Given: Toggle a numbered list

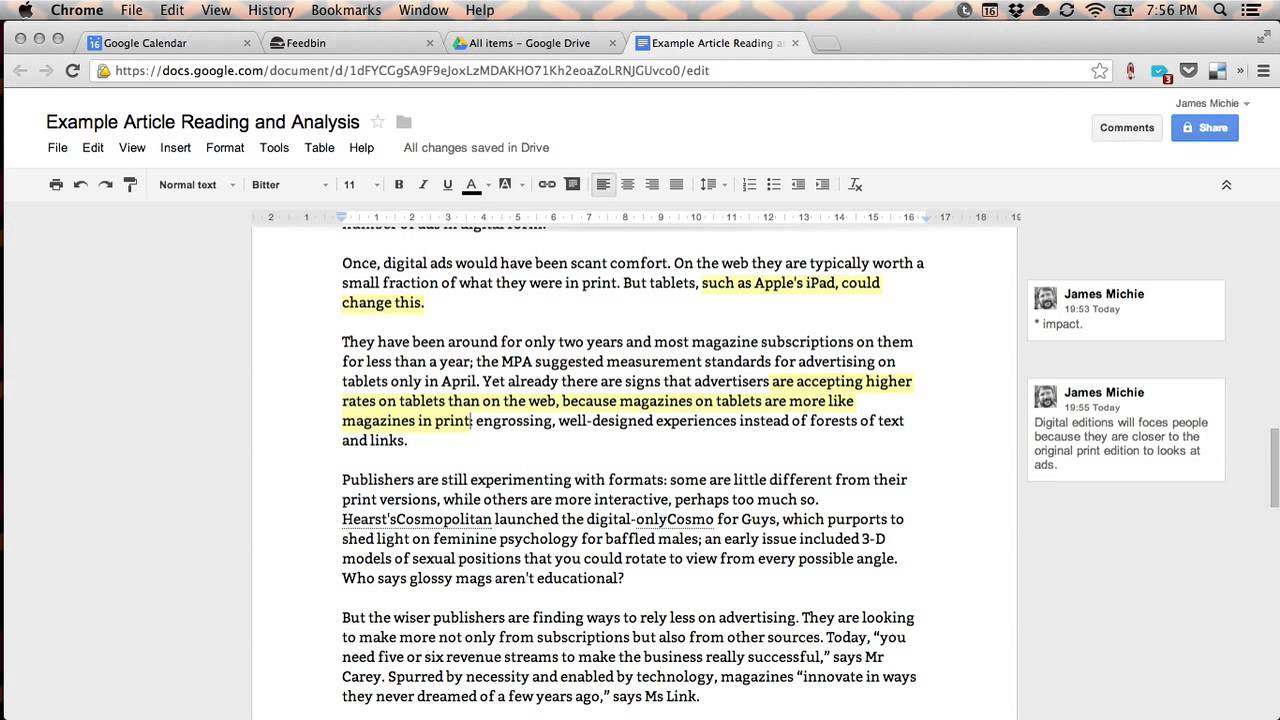Looking at the screenshot, I should tap(749, 184).
